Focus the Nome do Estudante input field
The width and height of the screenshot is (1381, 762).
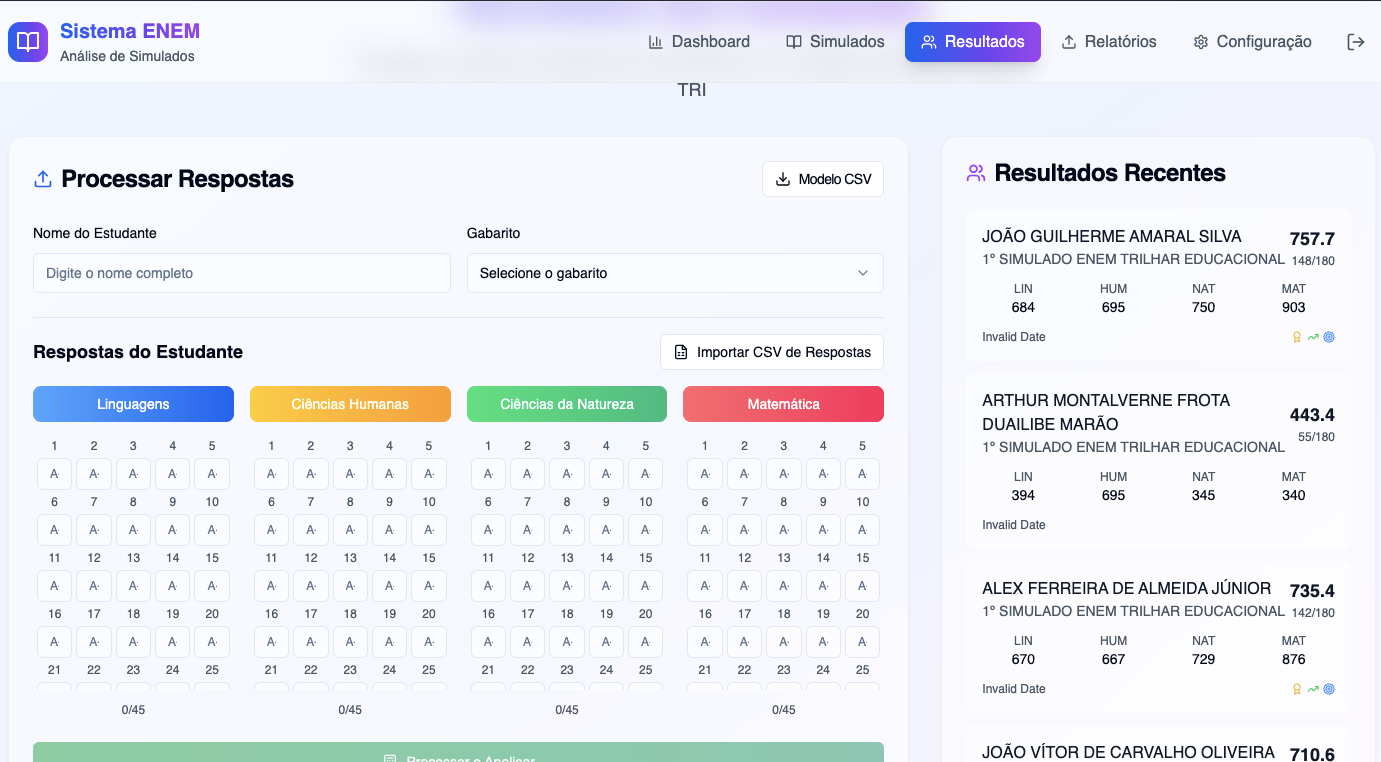pyautogui.click(x=241, y=273)
